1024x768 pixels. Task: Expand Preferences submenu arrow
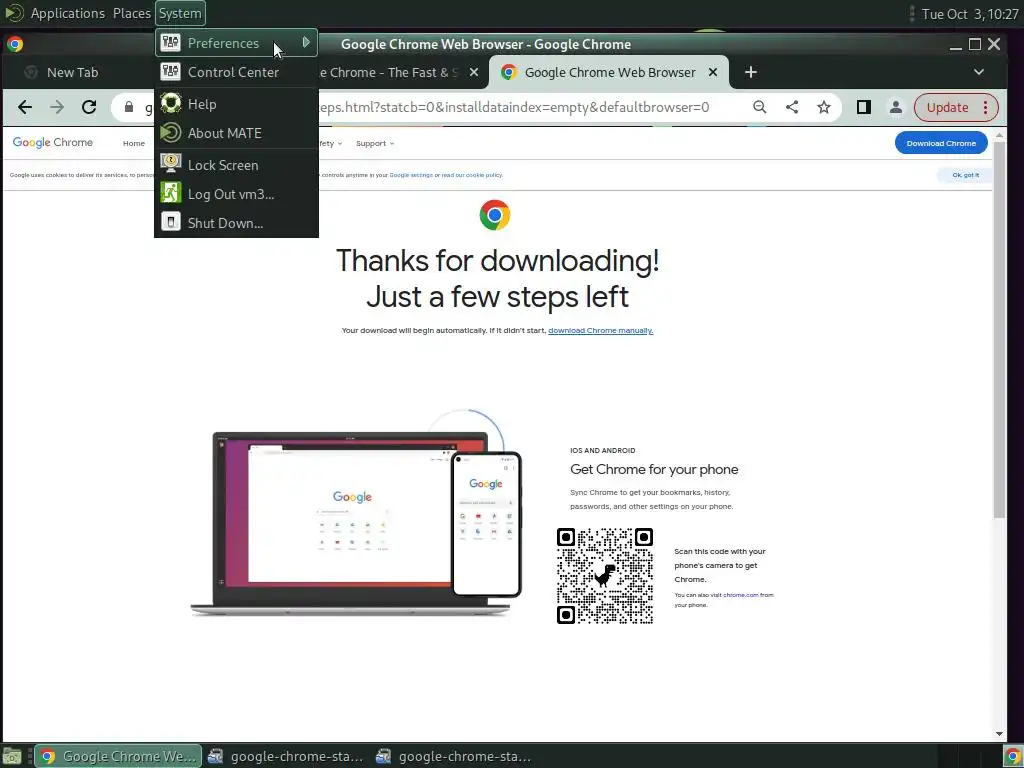pos(306,42)
